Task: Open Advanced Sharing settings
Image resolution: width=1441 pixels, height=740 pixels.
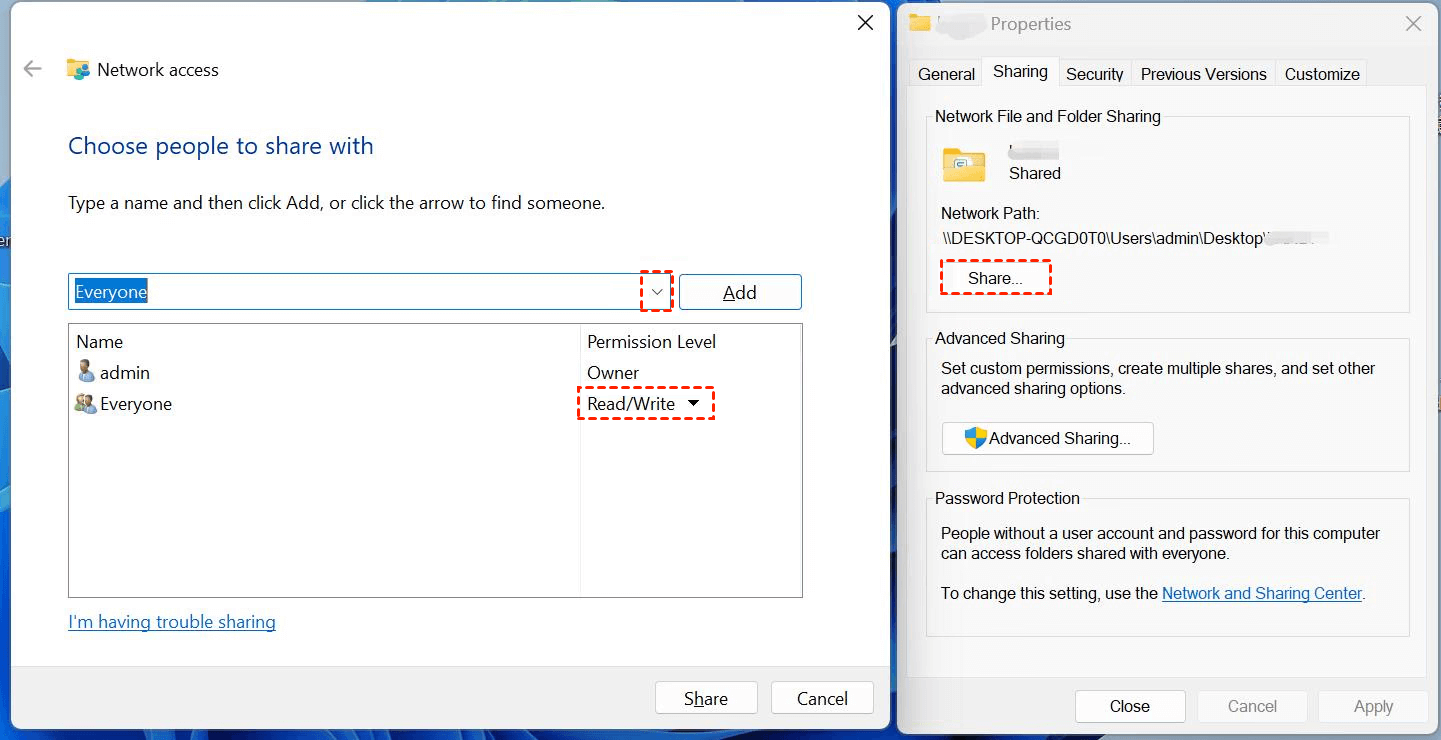Action: [1047, 438]
